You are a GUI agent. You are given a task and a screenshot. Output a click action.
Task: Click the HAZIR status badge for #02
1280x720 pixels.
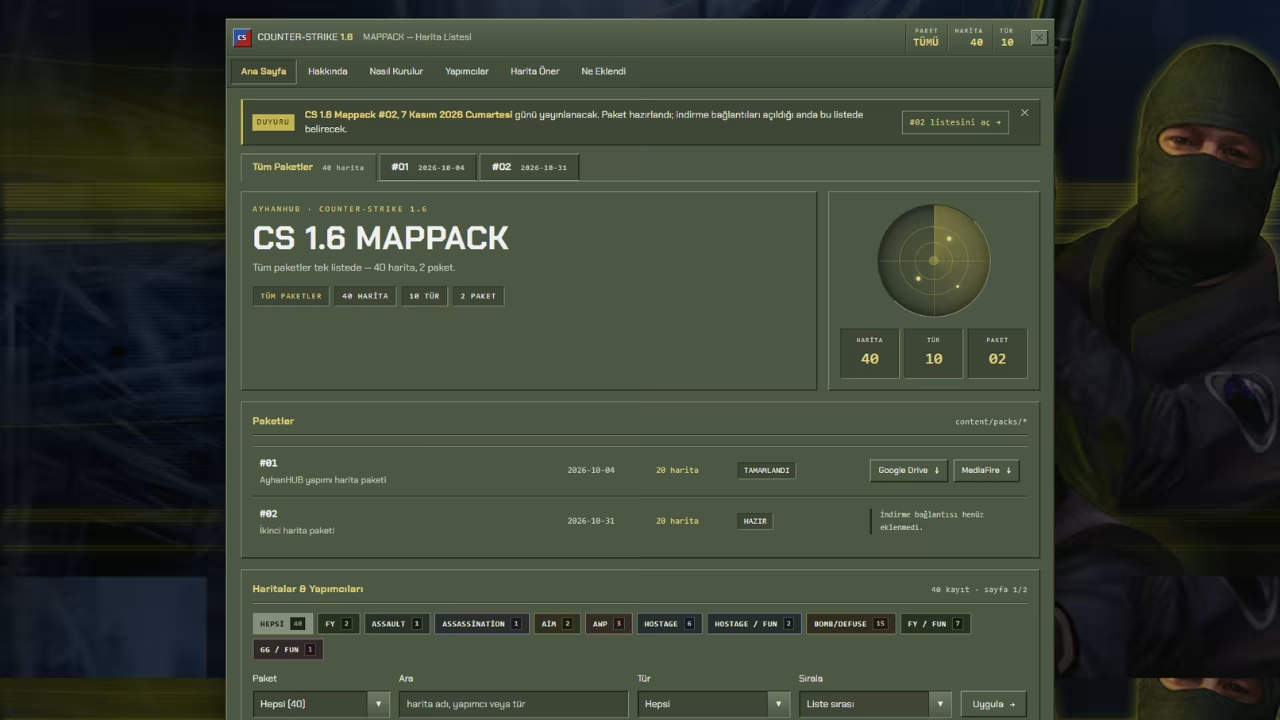(755, 521)
